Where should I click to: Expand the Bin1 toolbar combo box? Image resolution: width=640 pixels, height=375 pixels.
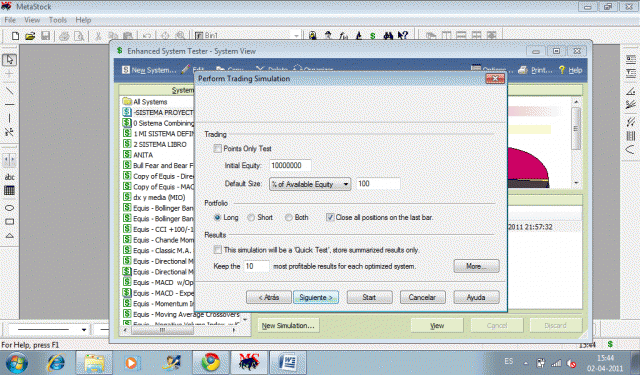click(x=296, y=36)
